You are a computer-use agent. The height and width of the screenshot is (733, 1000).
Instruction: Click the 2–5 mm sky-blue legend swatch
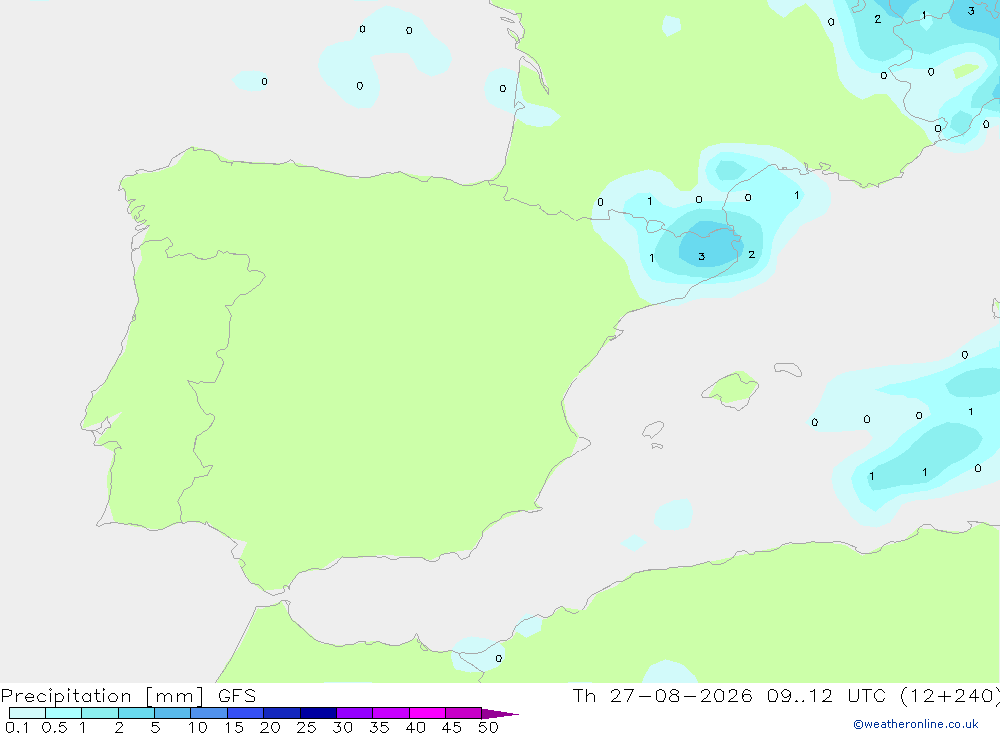[x=136, y=713]
